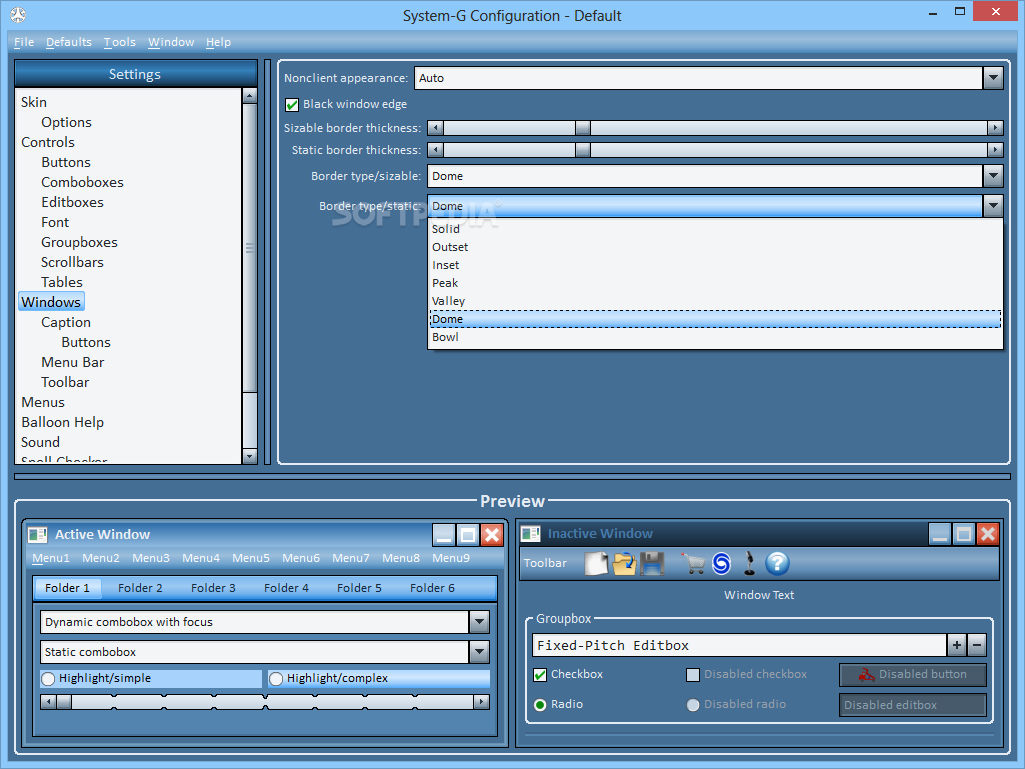Screen dimensions: 1025x769
Task: Open the Static combobox arrow
Action: pos(479,652)
